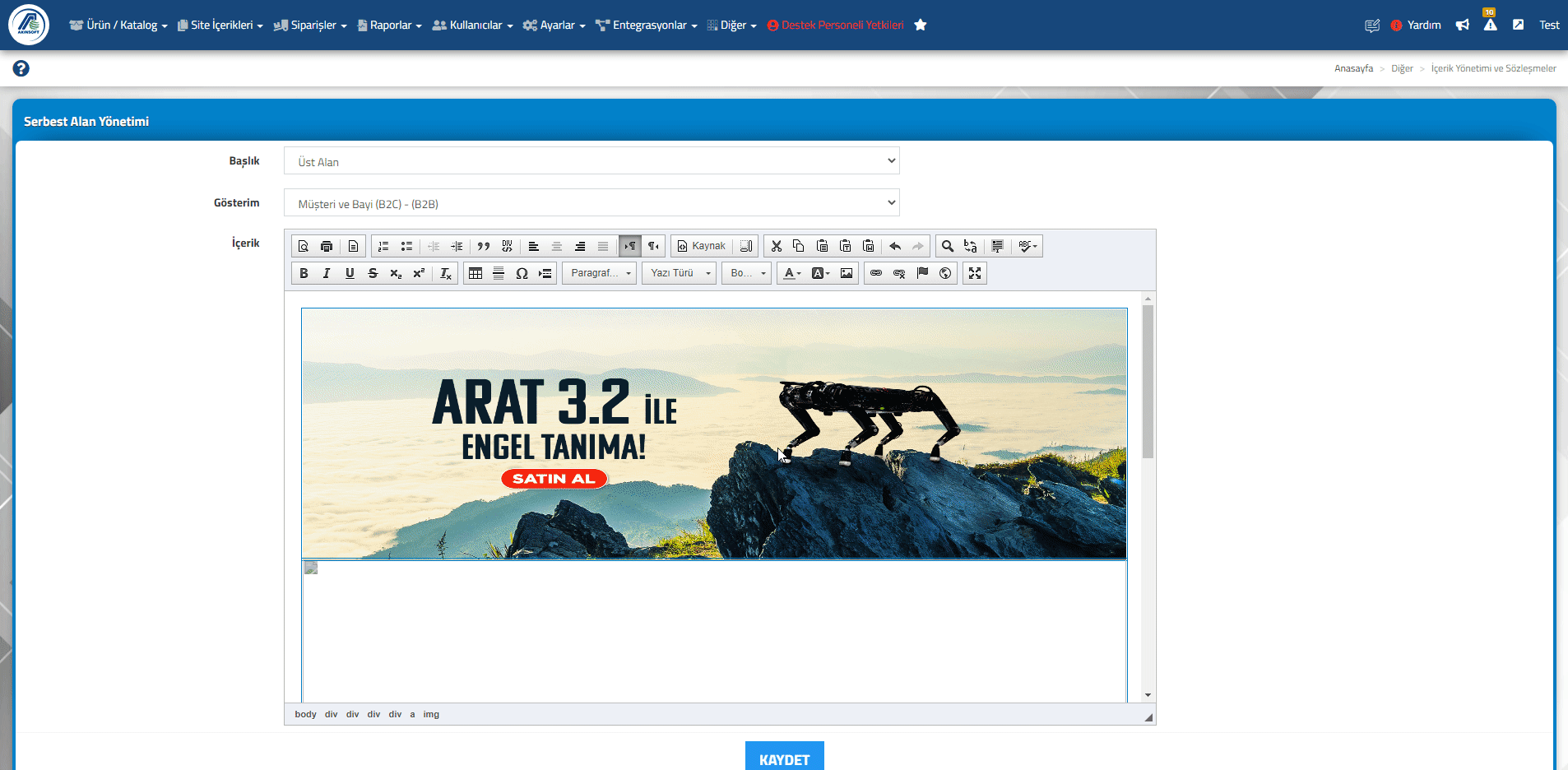The image size is (1568, 770).
Task: Insert special character omega icon
Action: [522, 273]
